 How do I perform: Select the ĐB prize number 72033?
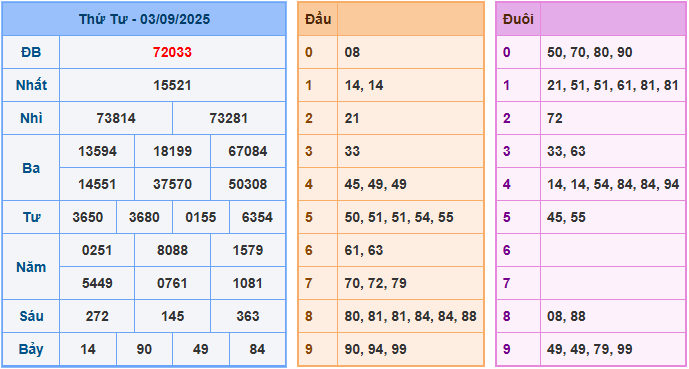pyautogui.click(x=172, y=52)
